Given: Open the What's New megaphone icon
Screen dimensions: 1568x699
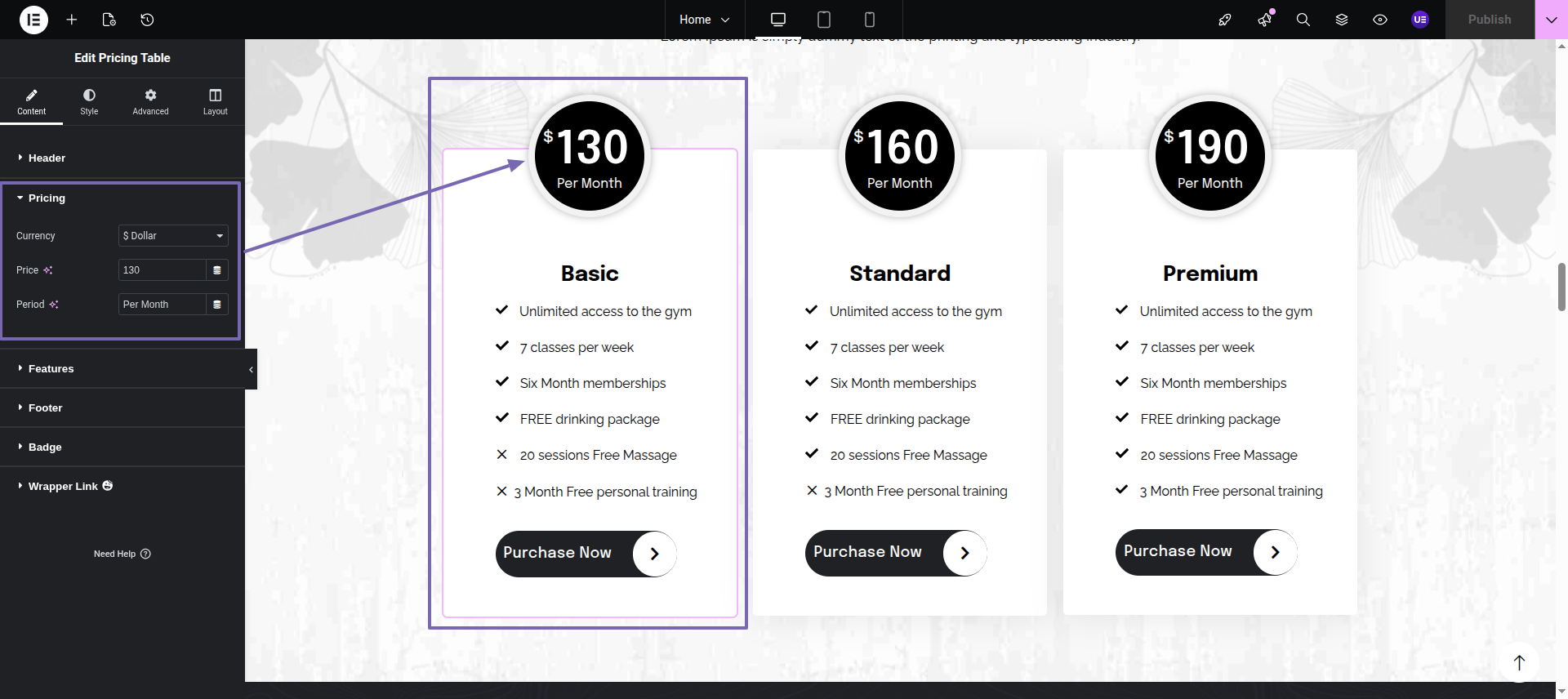Looking at the screenshot, I should 1264,20.
